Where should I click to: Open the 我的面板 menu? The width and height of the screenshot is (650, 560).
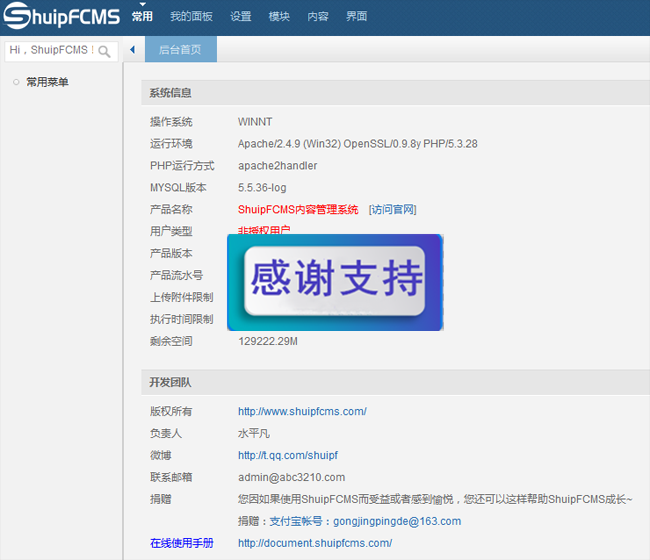[x=191, y=16]
